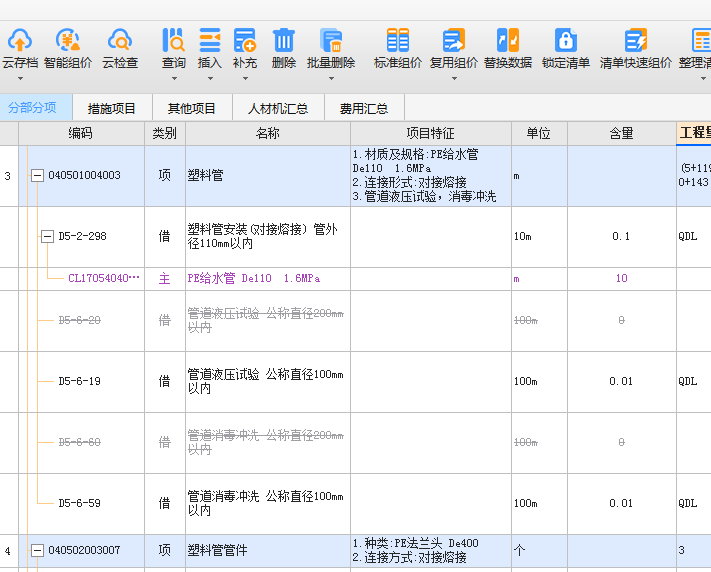Click the 项目特征 column header
Viewport: 711px width, 572px height.
tap(430, 133)
